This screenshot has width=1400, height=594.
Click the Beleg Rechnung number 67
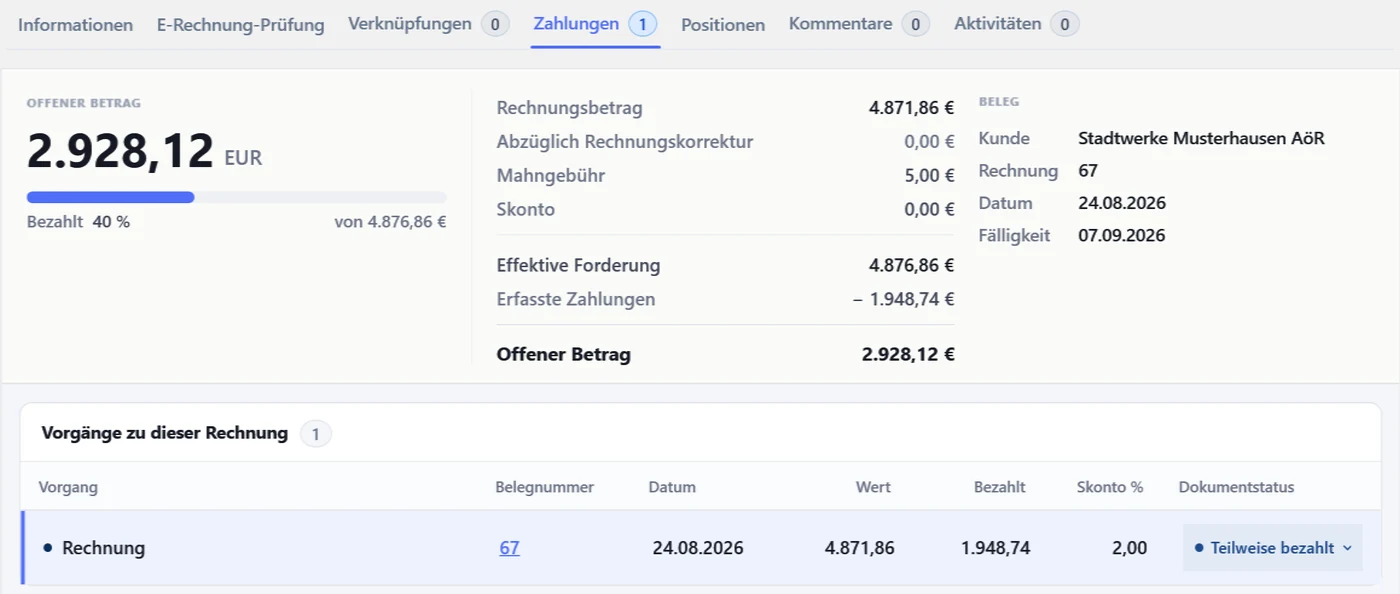1088,171
